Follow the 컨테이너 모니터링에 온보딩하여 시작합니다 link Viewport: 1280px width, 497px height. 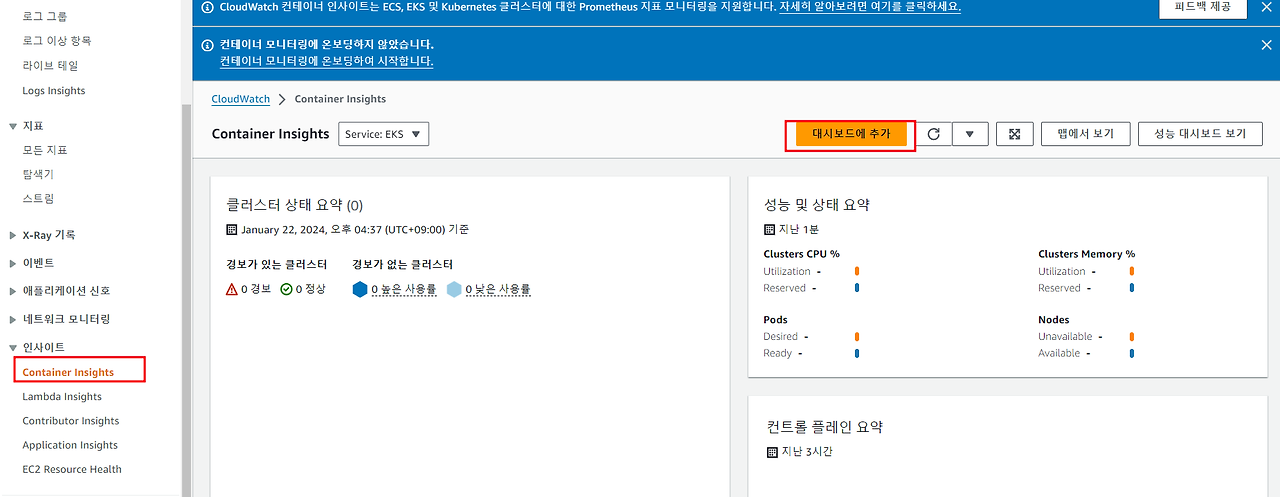point(327,61)
